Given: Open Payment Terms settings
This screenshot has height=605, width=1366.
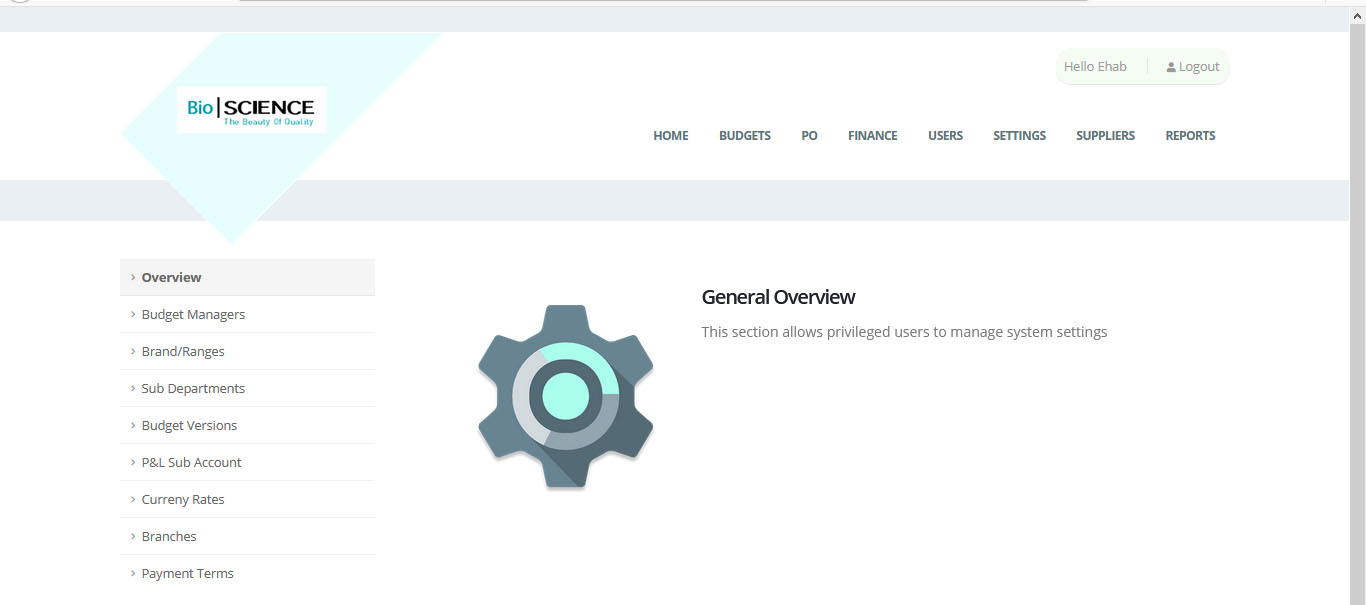Looking at the screenshot, I should [247, 574].
